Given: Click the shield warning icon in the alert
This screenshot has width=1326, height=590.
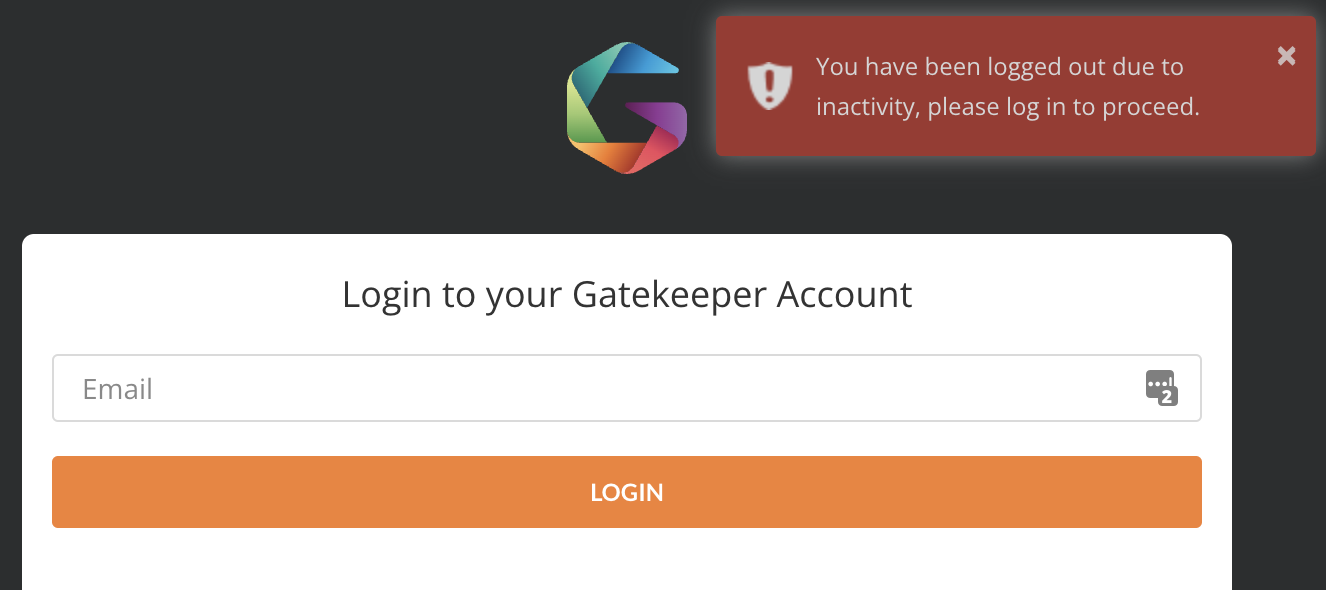Looking at the screenshot, I should click(770, 86).
